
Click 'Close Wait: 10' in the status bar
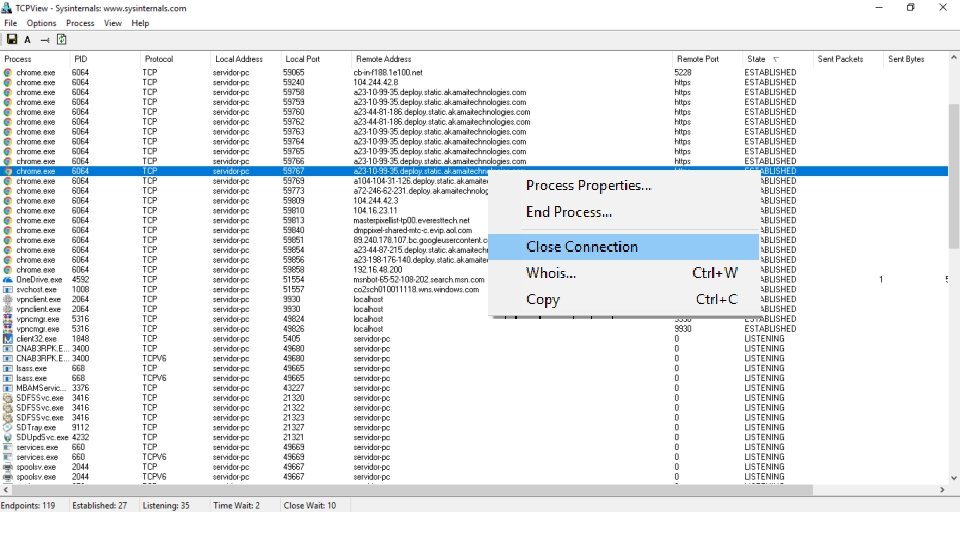pyautogui.click(x=310, y=506)
